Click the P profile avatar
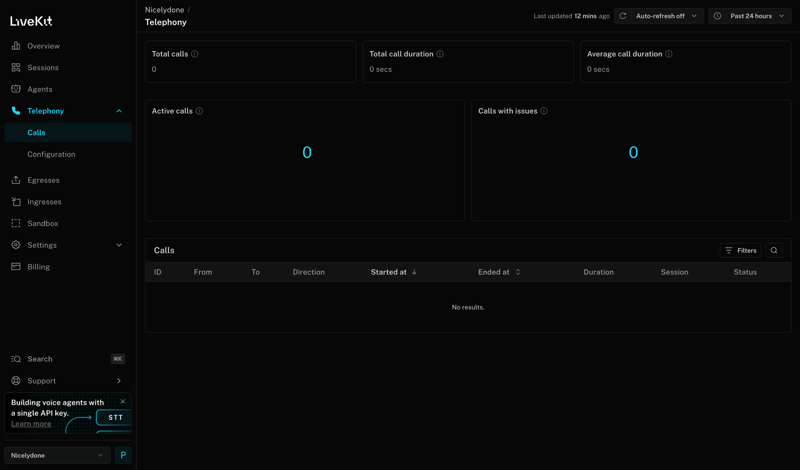Viewport: 800px width, 470px height. point(123,456)
